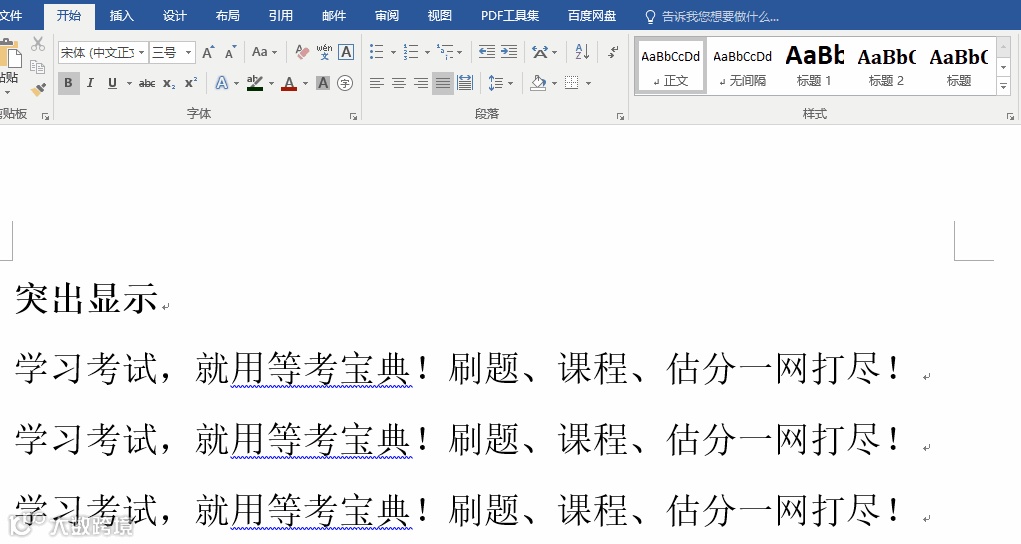This screenshot has width=1021, height=544.
Task: Switch to the 设计 tab
Action: [175, 16]
